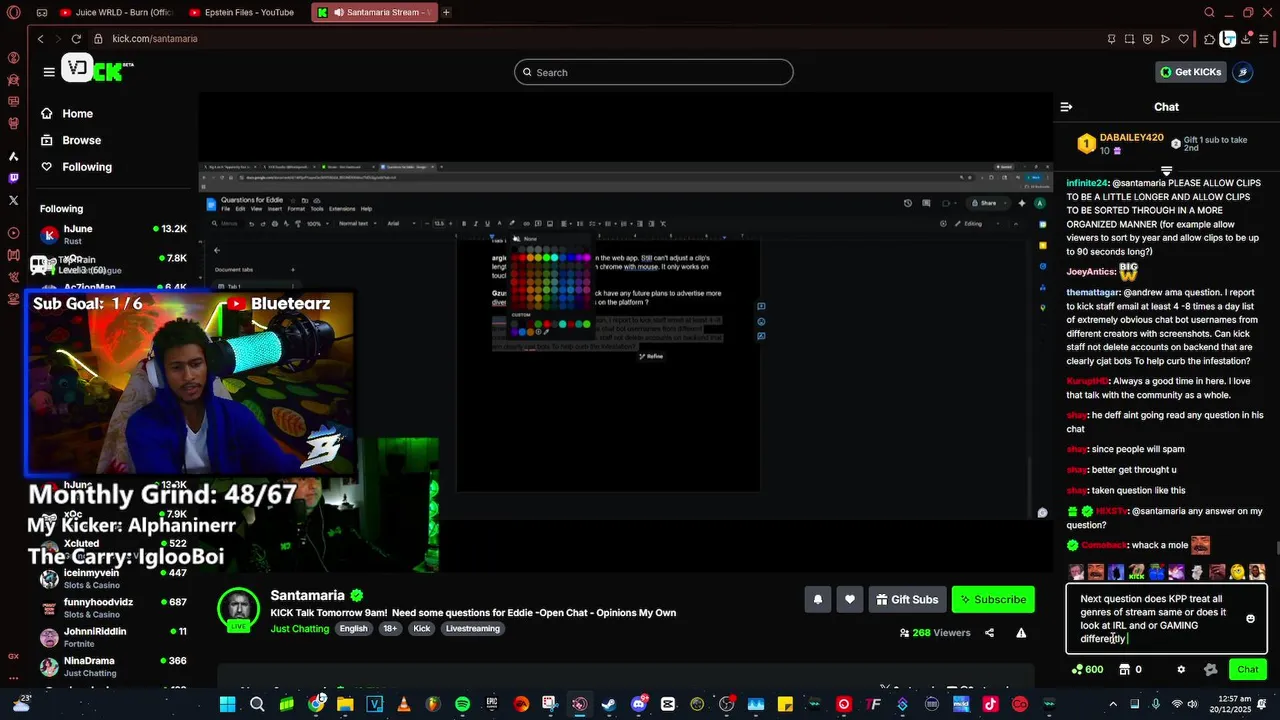Click the chat identity badge icon
Screen dimensions: 1280x720
(1211, 669)
